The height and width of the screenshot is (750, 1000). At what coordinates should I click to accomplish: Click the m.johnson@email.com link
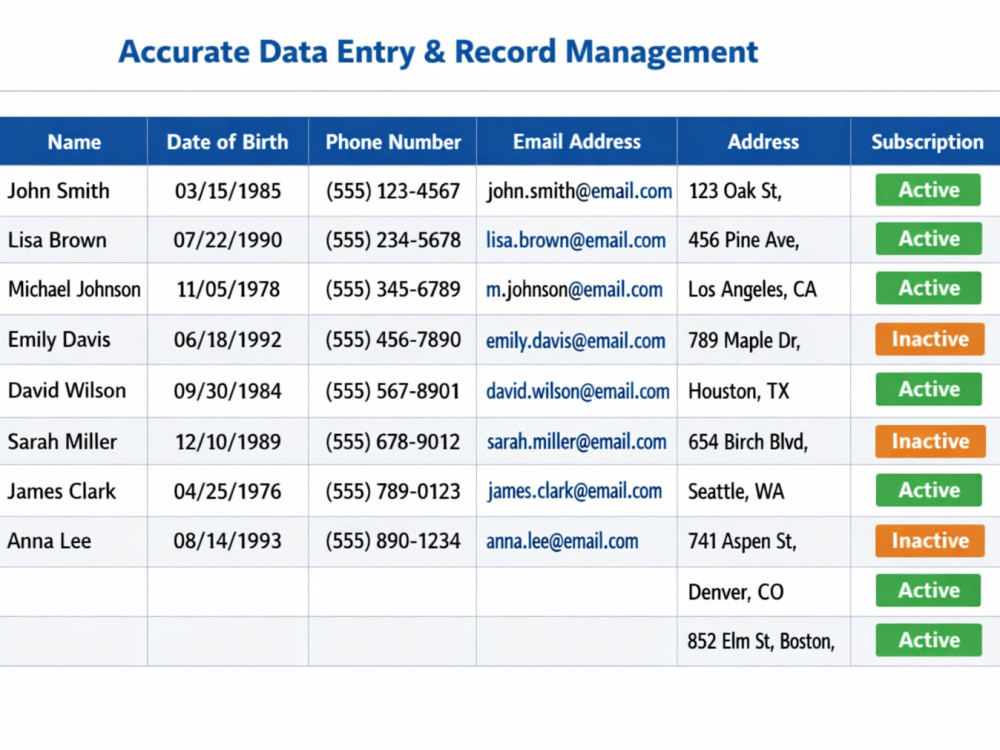coord(574,290)
